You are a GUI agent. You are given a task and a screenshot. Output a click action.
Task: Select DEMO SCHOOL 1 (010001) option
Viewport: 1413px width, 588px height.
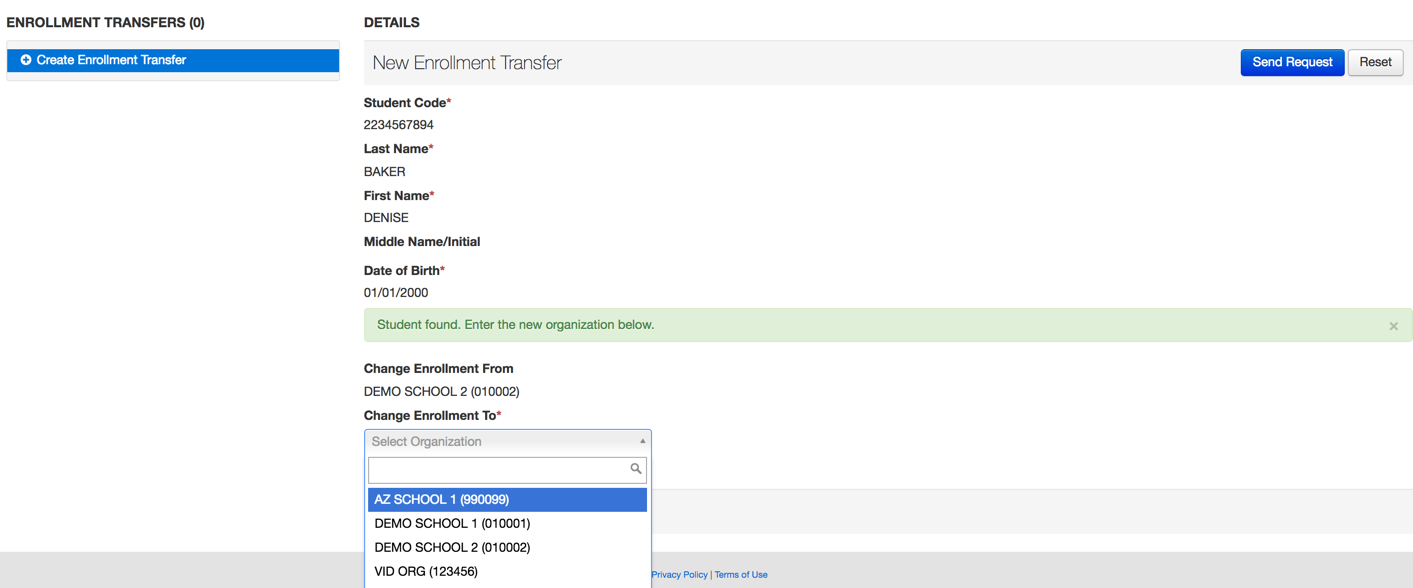point(452,523)
